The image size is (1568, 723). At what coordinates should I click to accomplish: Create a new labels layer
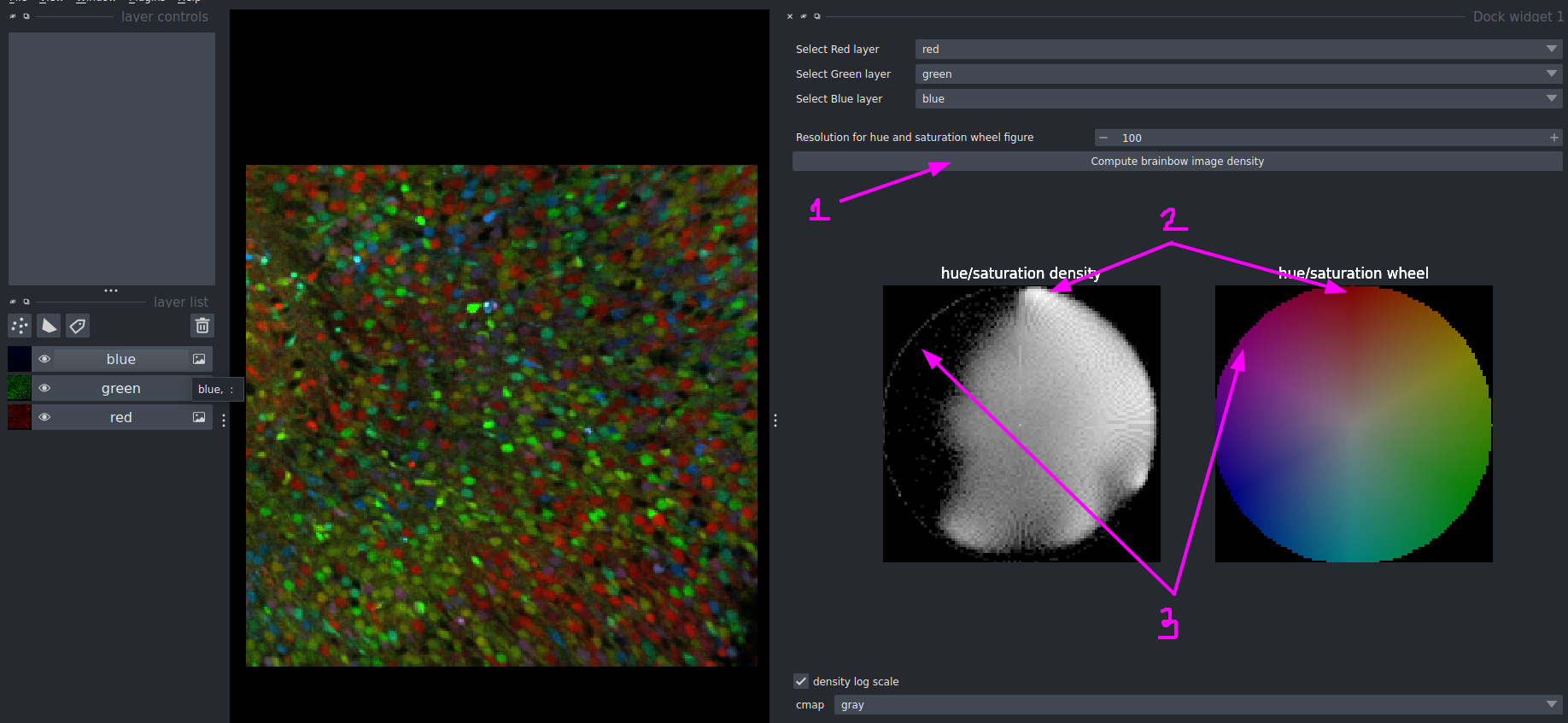[78, 326]
